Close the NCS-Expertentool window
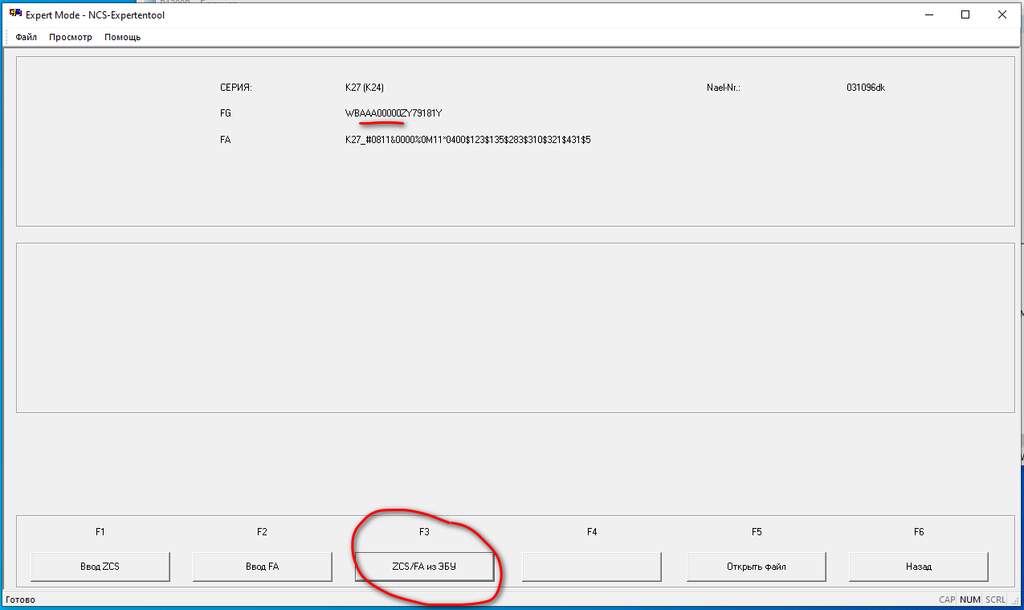Viewport: 1024px width, 610px height. click(x=1002, y=15)
